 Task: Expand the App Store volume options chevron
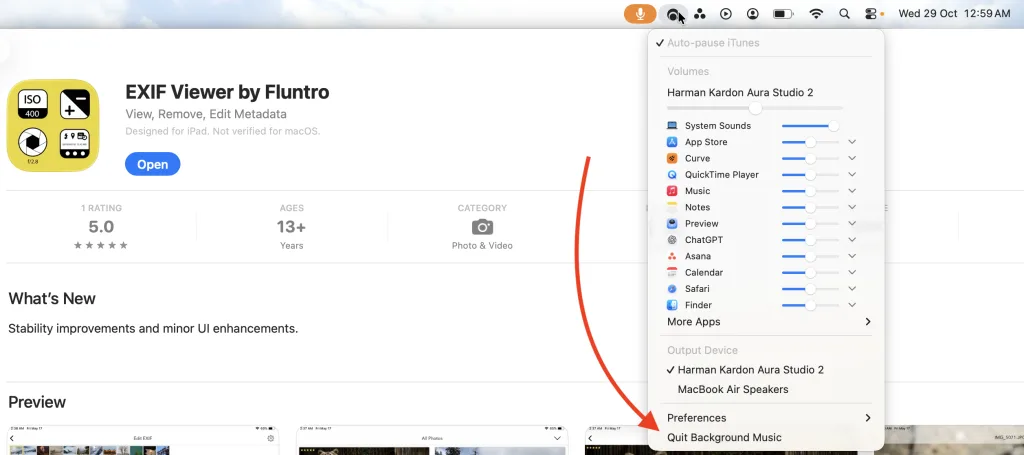pyautogui.click(x=852, y=142)
